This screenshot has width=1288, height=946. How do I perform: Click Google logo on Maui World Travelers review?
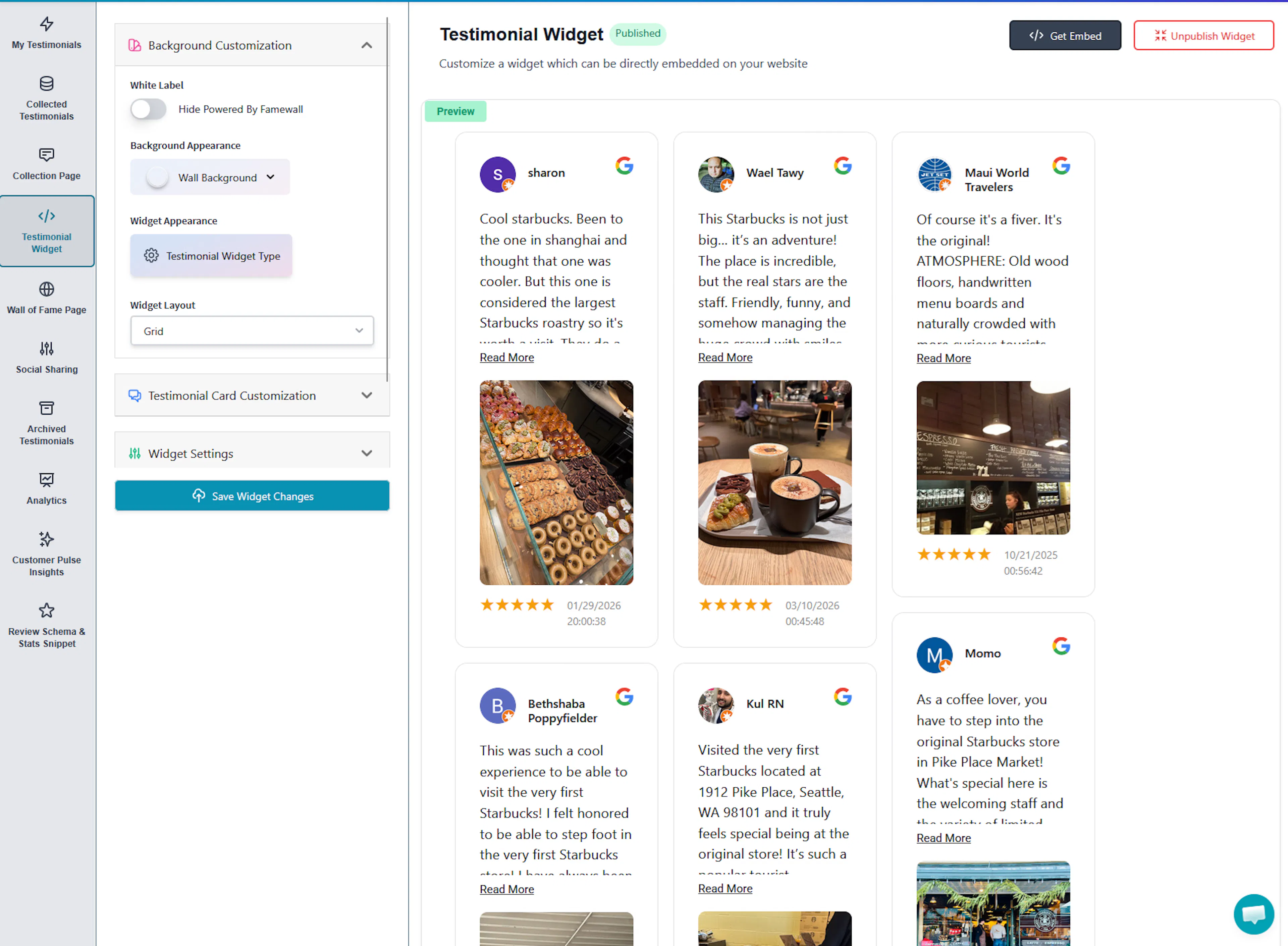(x=1061, y=166)
